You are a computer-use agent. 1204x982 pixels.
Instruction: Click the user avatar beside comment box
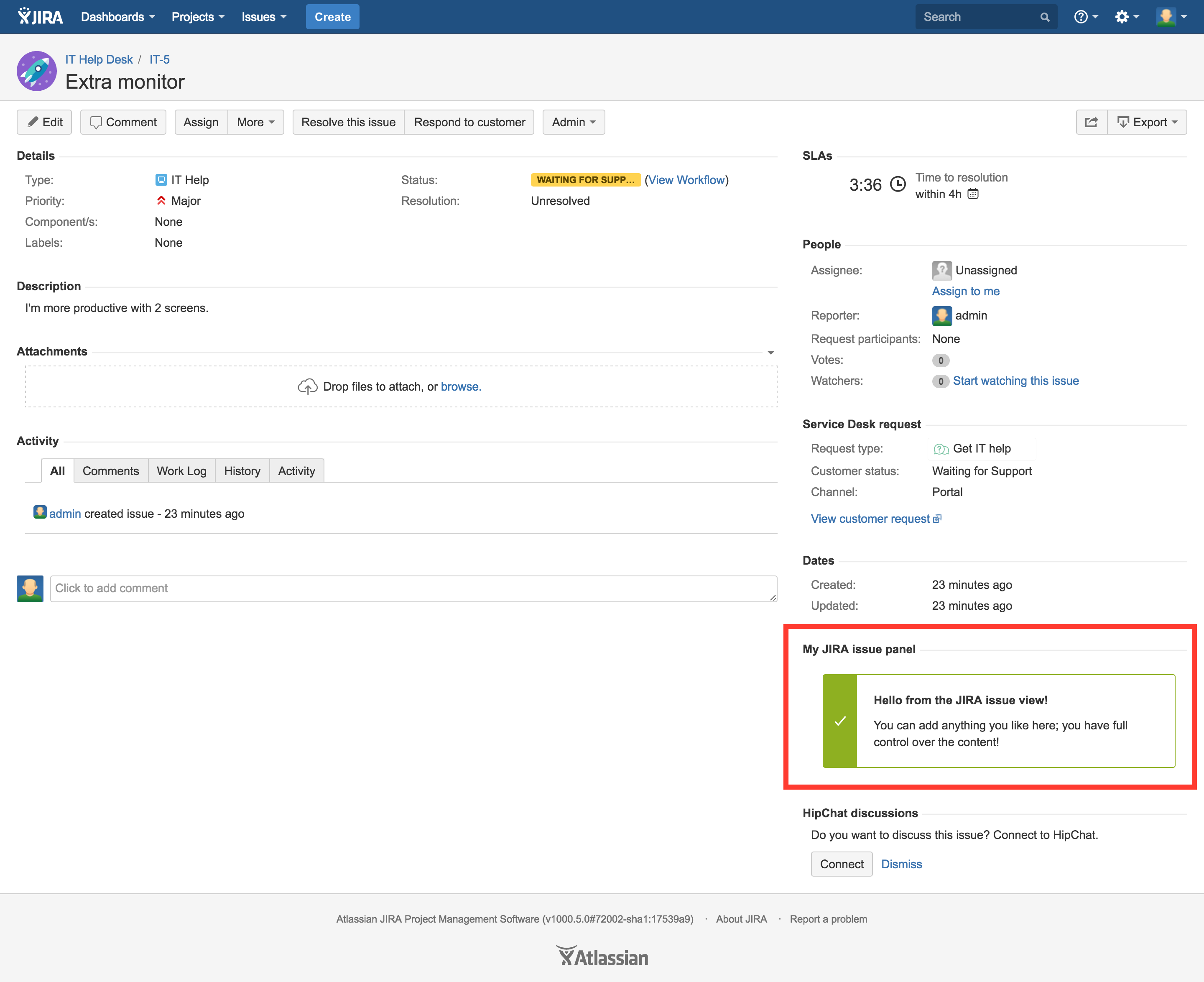pos(30,589)
